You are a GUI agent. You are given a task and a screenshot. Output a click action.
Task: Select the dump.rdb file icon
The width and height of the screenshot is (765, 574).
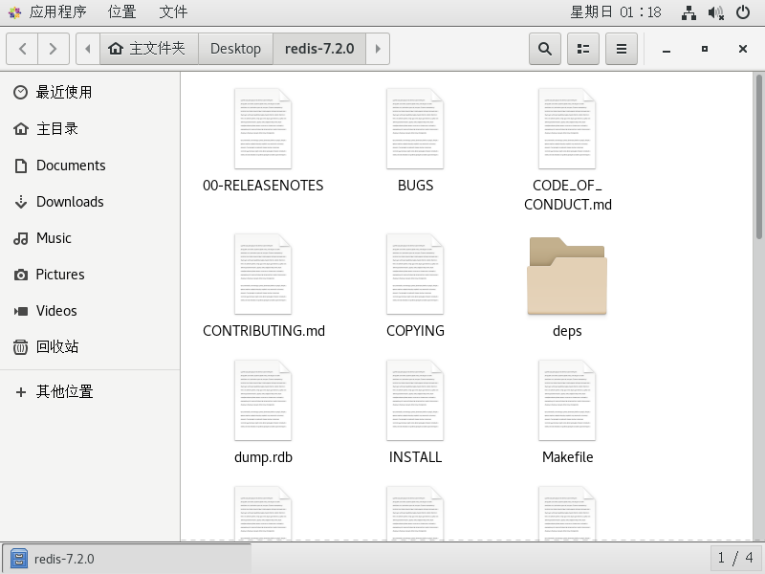click(x=263, y=400)
